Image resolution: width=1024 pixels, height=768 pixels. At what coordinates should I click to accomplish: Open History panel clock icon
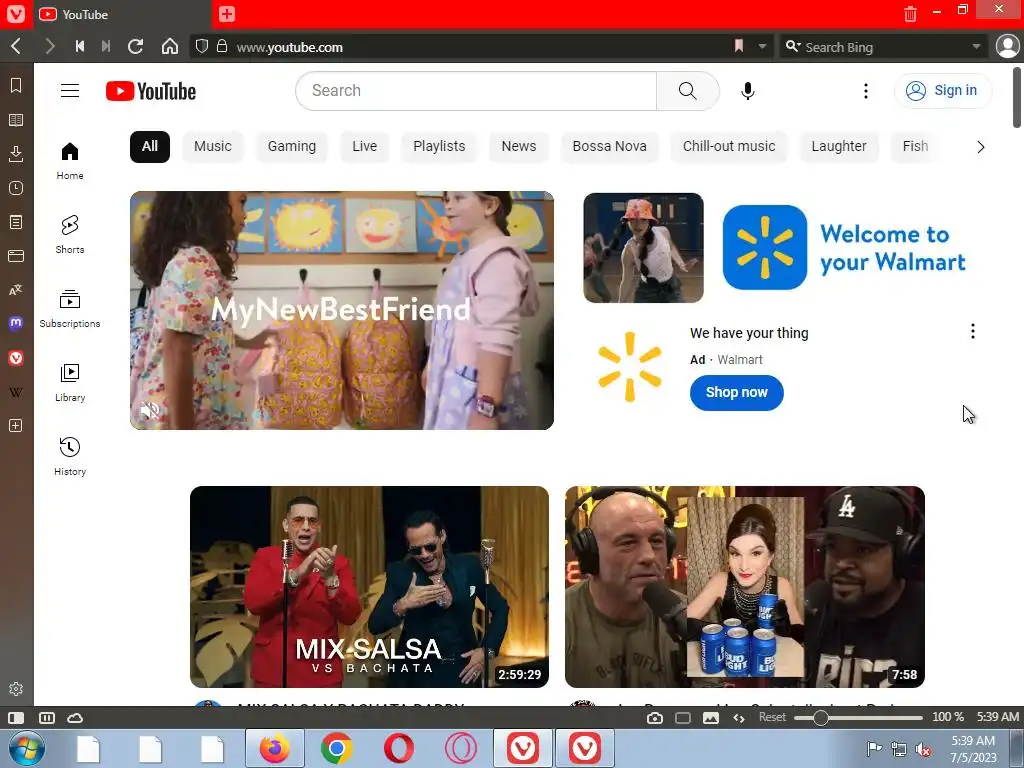pyautogui.click(x=16, y=188)
